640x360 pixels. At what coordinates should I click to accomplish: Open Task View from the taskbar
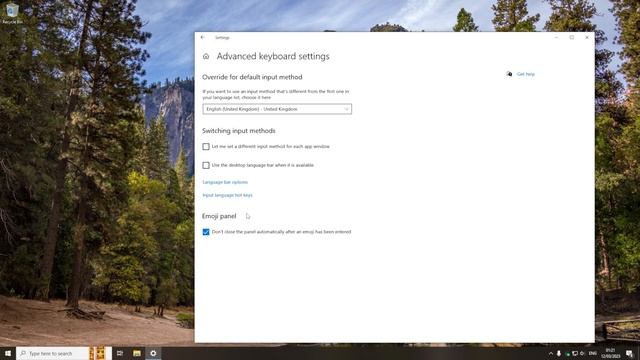tap(120, 353)
